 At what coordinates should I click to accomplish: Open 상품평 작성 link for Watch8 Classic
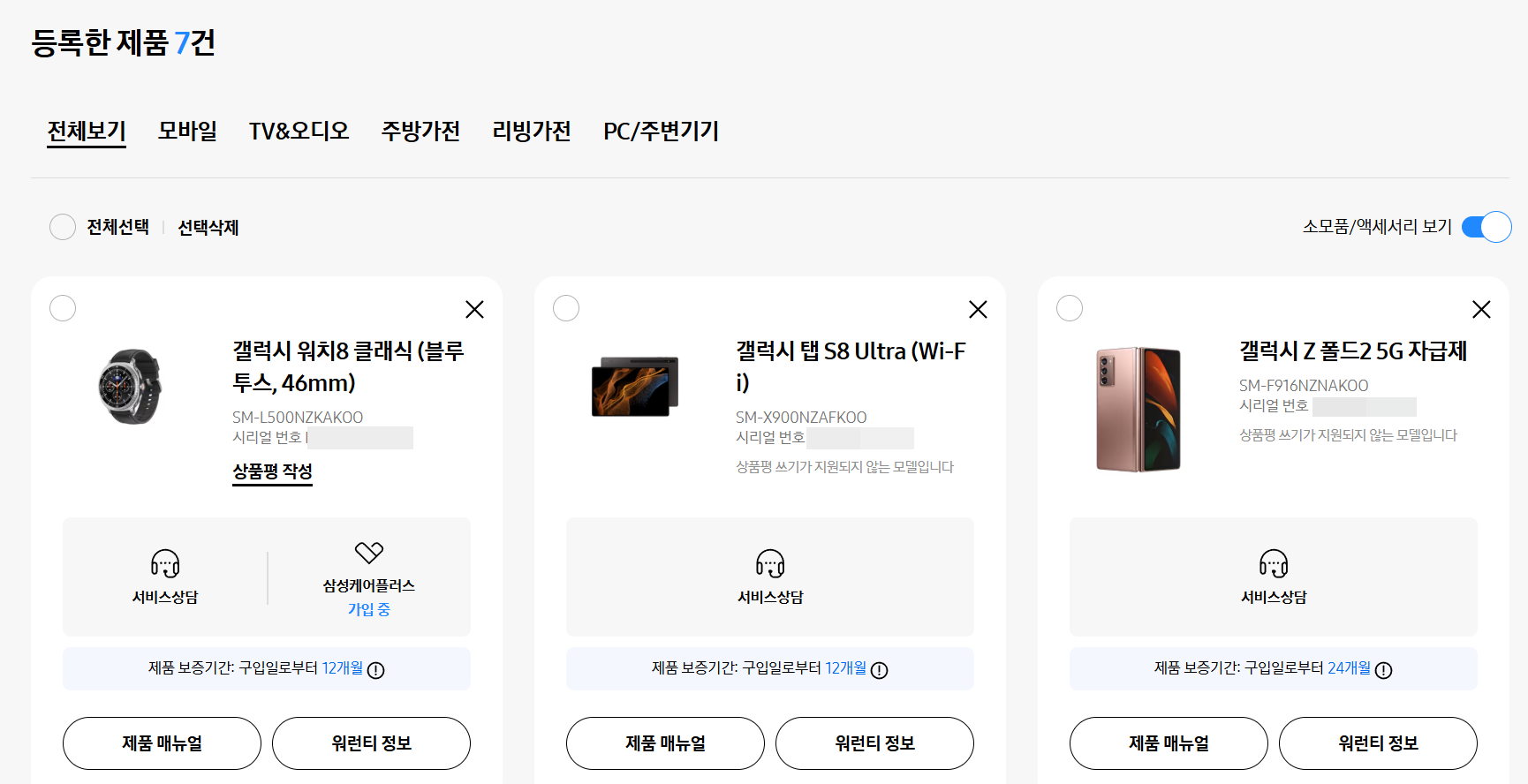tap(272, 472)
